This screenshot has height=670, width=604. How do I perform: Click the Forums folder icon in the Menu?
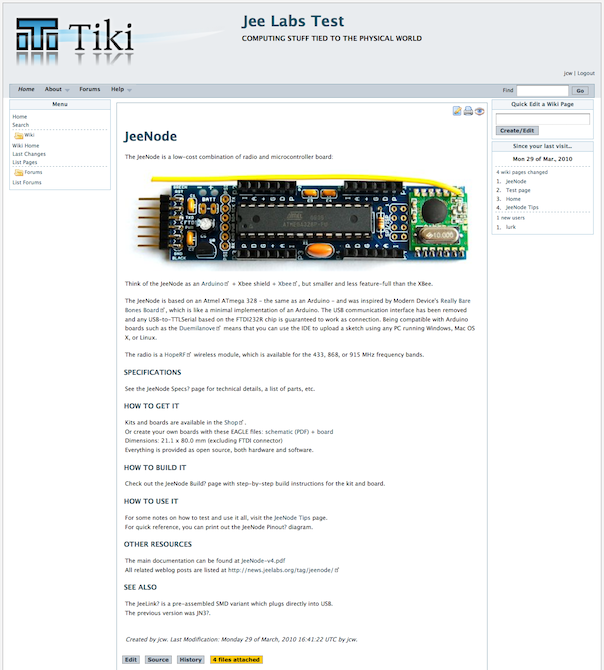tap(18, 173)
